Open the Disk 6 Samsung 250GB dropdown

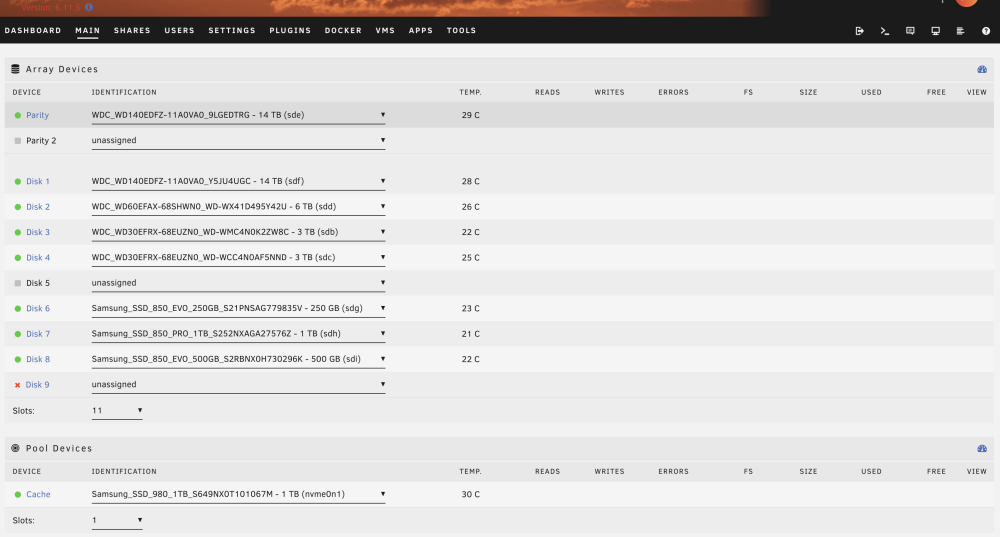pyautogui.click(x=238, y=308)
